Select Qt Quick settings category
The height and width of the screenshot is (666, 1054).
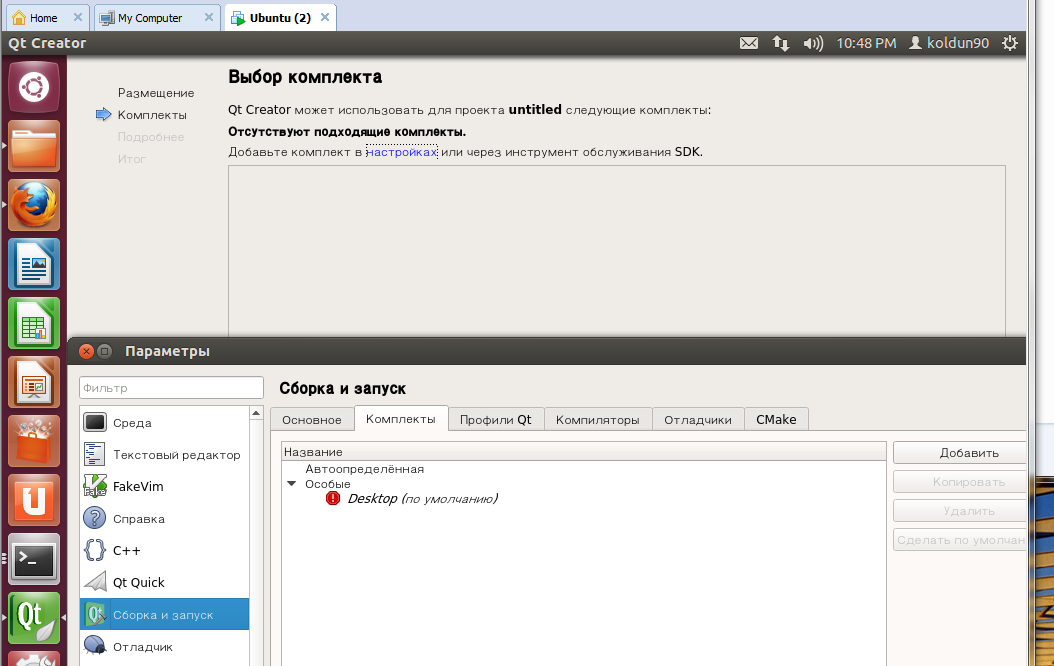coord(165,582)
